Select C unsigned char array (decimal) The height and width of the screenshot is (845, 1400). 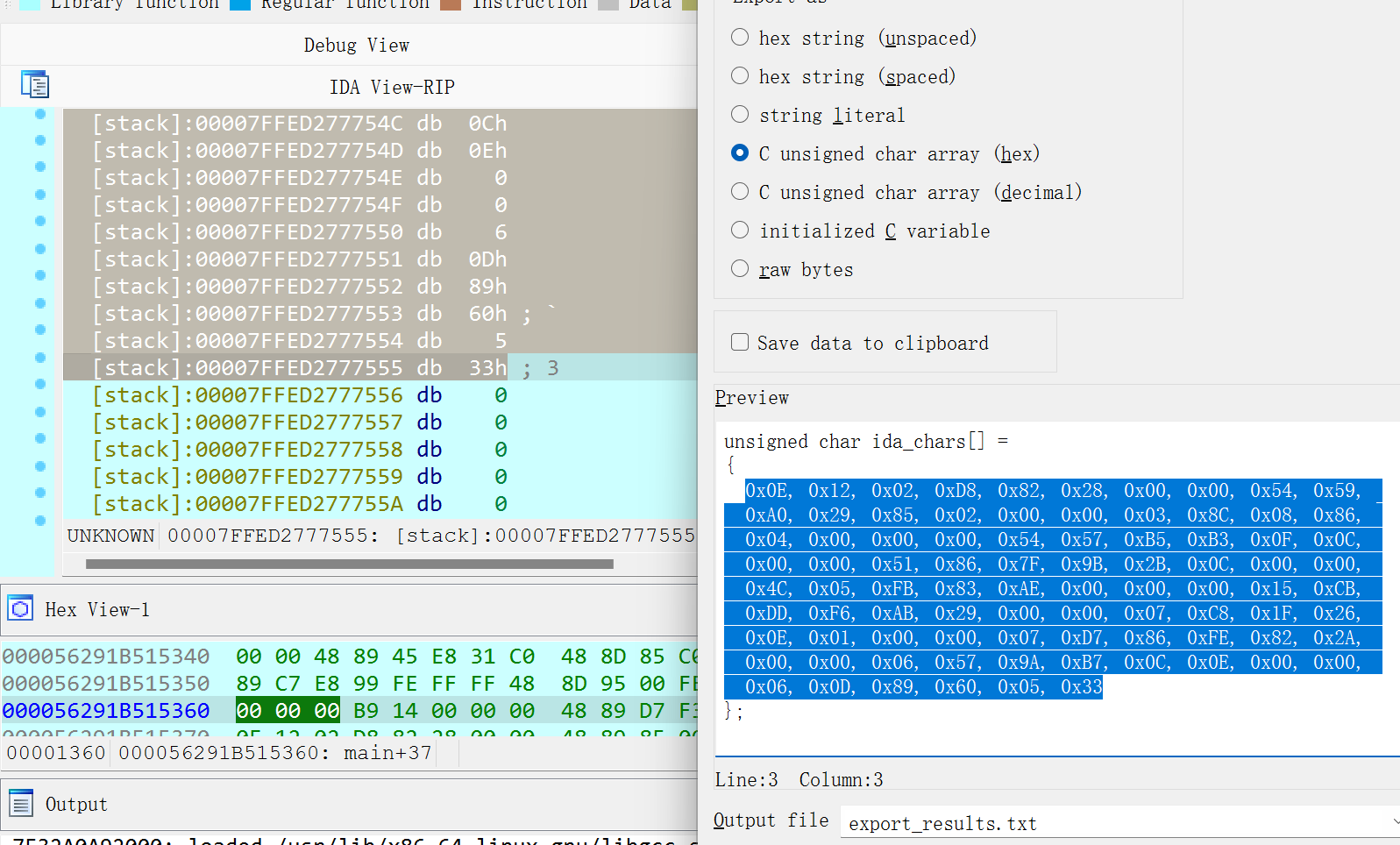[x=740, y=192]
